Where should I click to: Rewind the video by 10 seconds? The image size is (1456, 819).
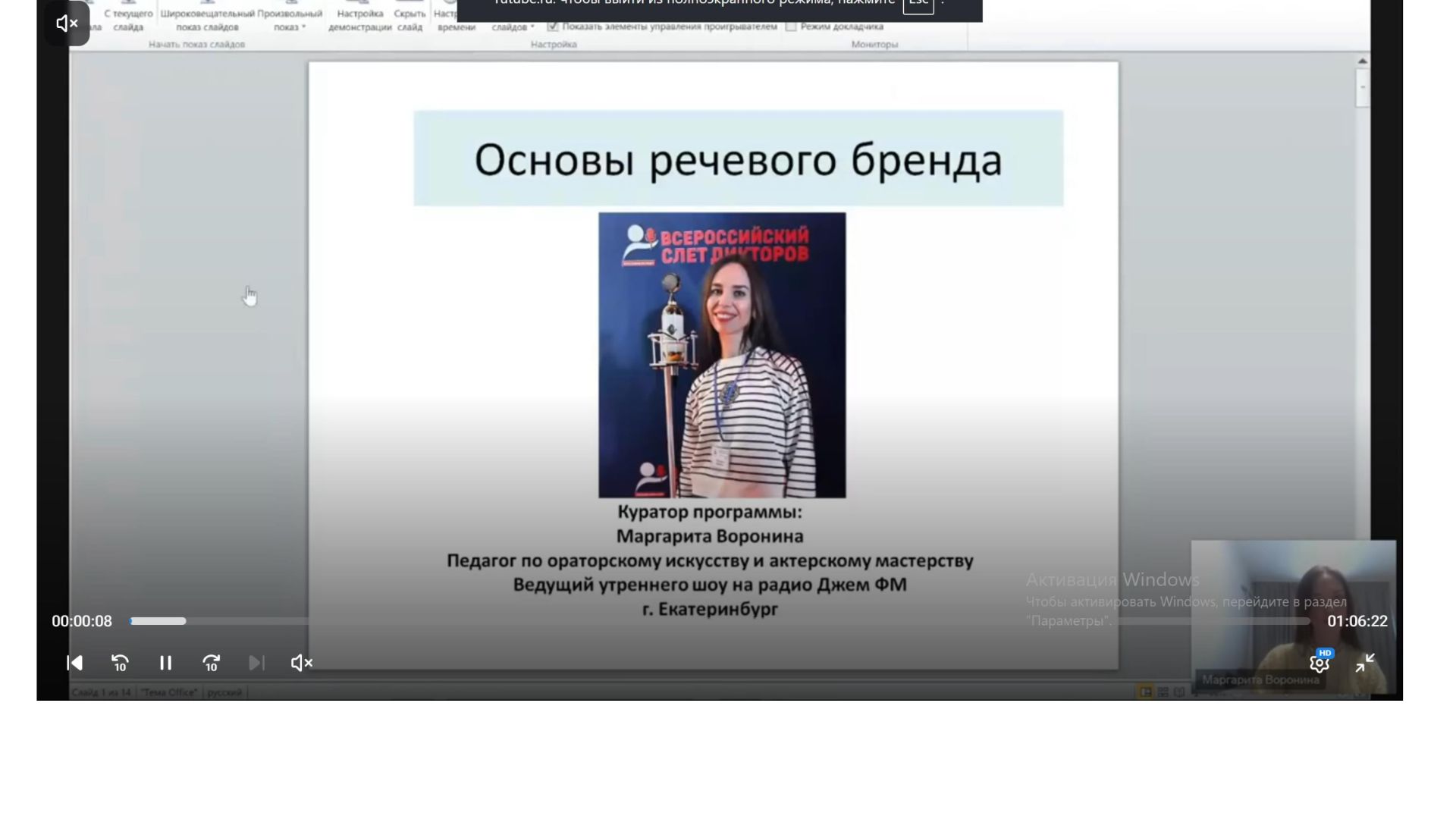(x=120, y=663)
